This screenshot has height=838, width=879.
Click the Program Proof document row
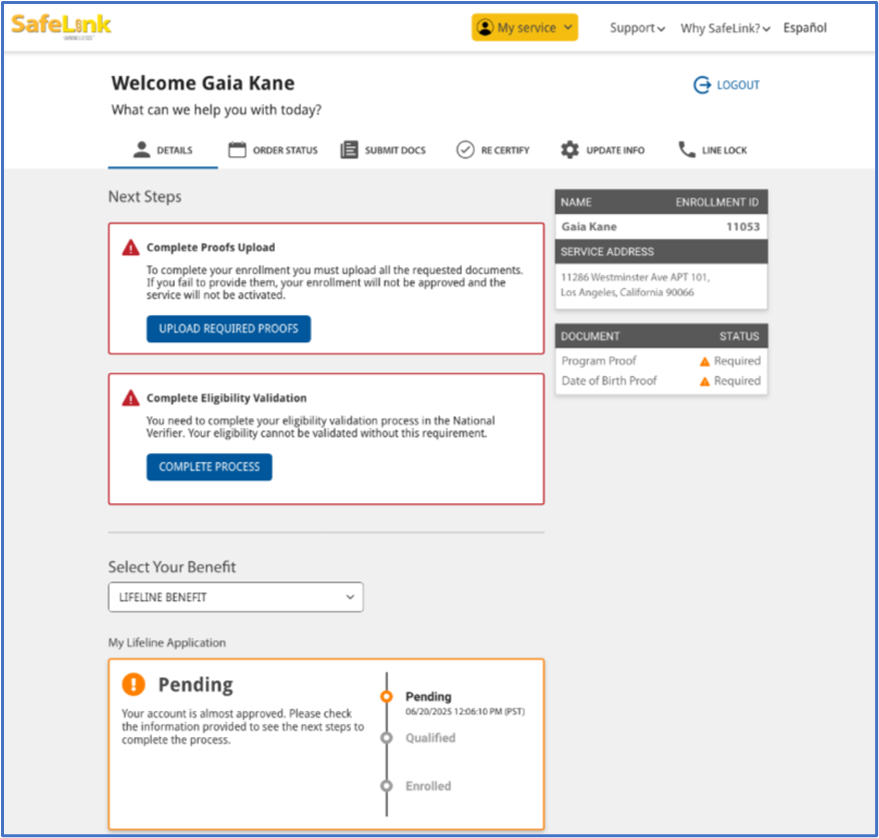click(x=661, y=361)
